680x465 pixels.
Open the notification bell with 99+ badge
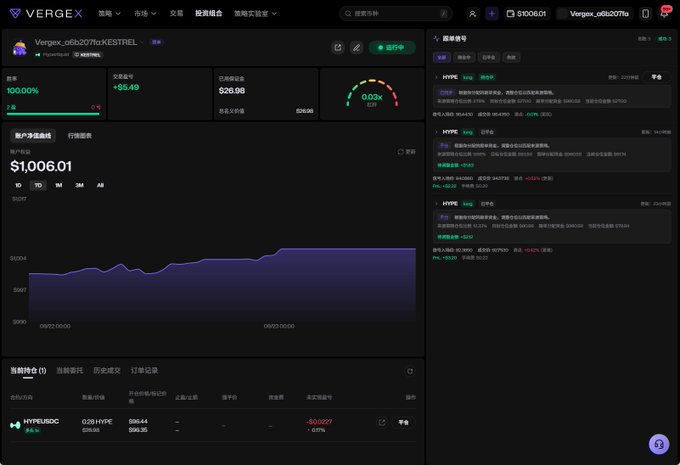(664, 13)
